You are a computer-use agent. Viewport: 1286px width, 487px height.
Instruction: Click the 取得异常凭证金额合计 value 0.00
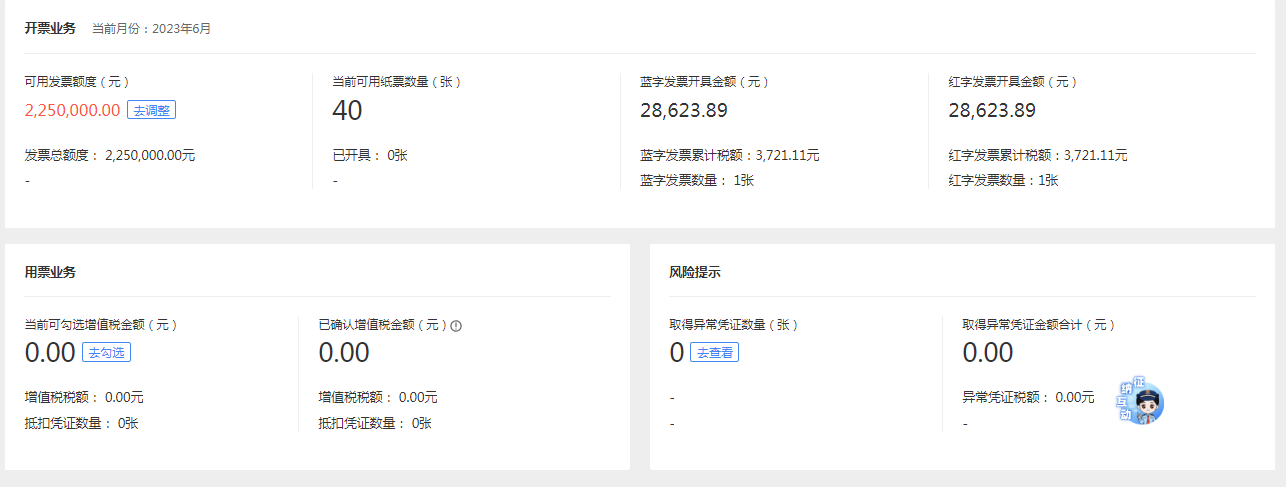[x=988, y=352]
